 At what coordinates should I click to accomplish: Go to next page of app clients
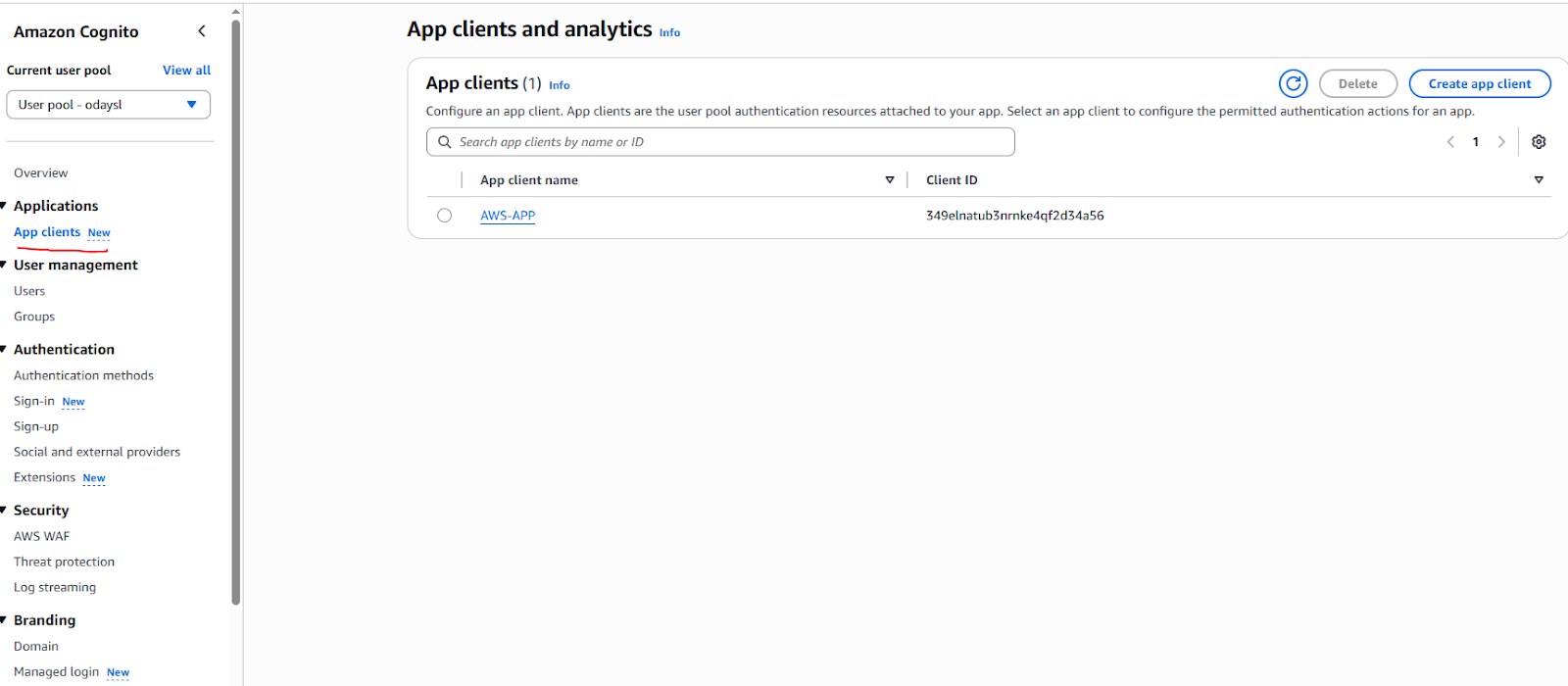(x=1500, y=142)
